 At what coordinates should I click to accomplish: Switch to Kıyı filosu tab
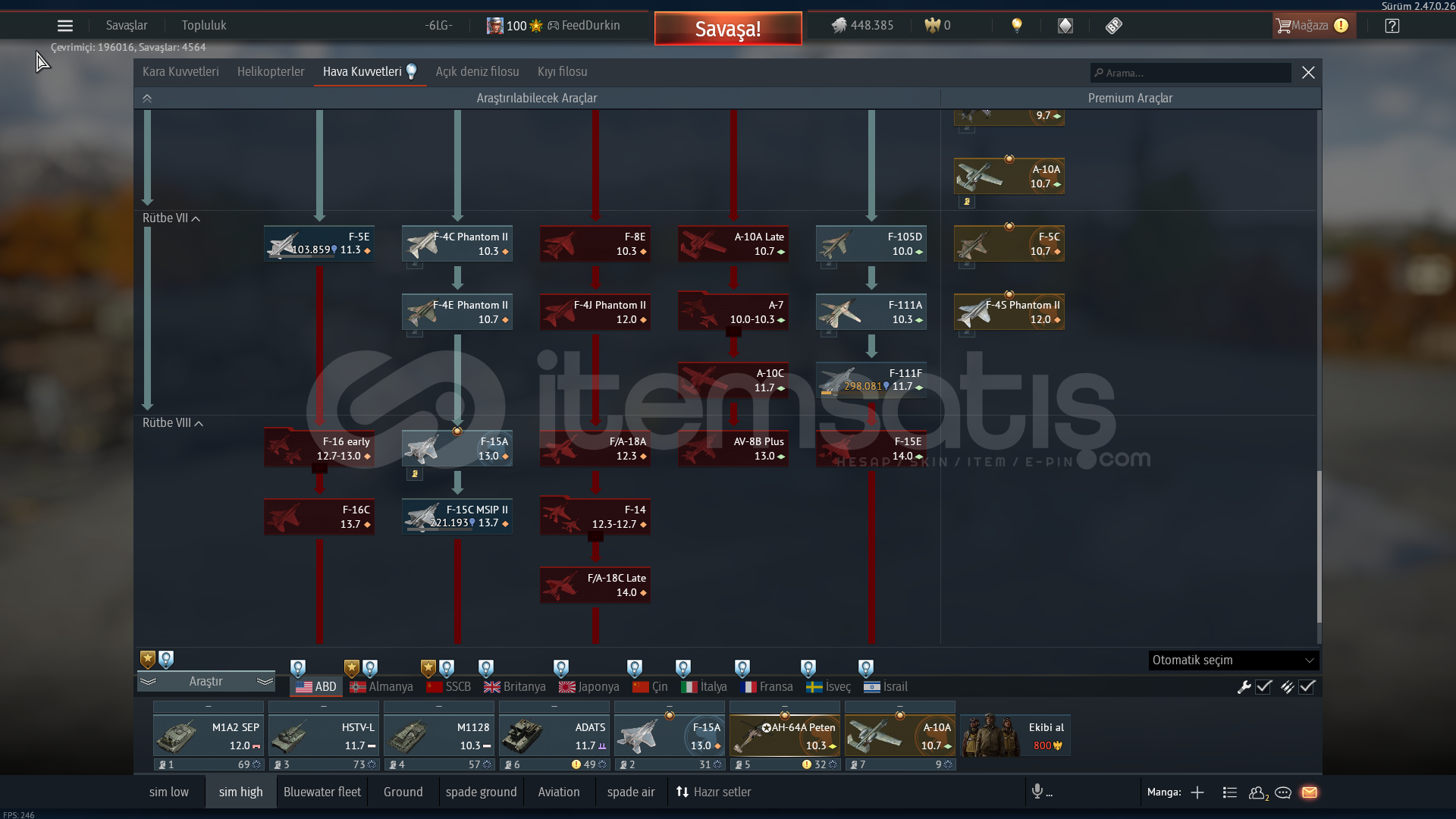(x=562, y=72)
